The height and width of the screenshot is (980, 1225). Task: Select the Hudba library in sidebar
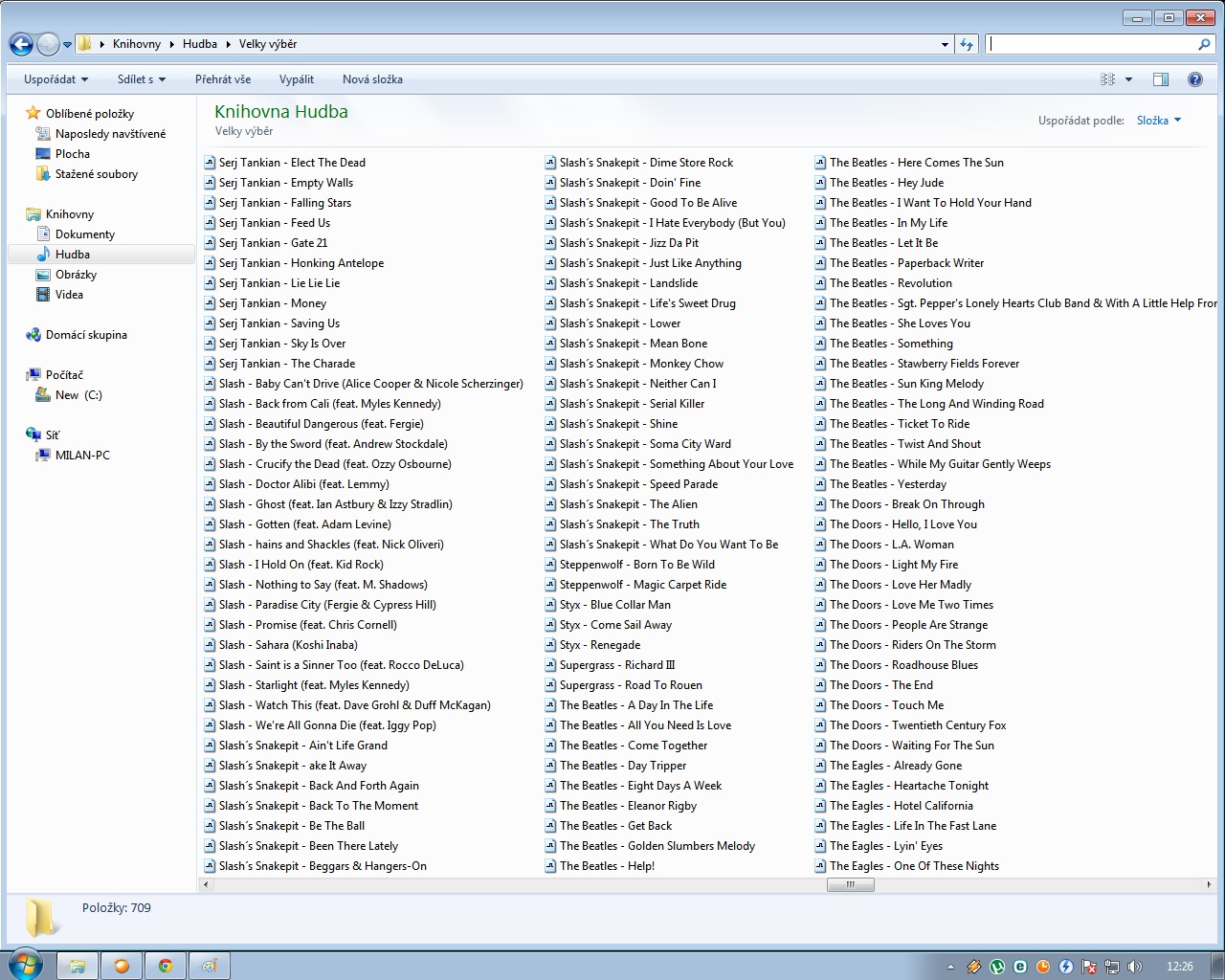(73, 255)
